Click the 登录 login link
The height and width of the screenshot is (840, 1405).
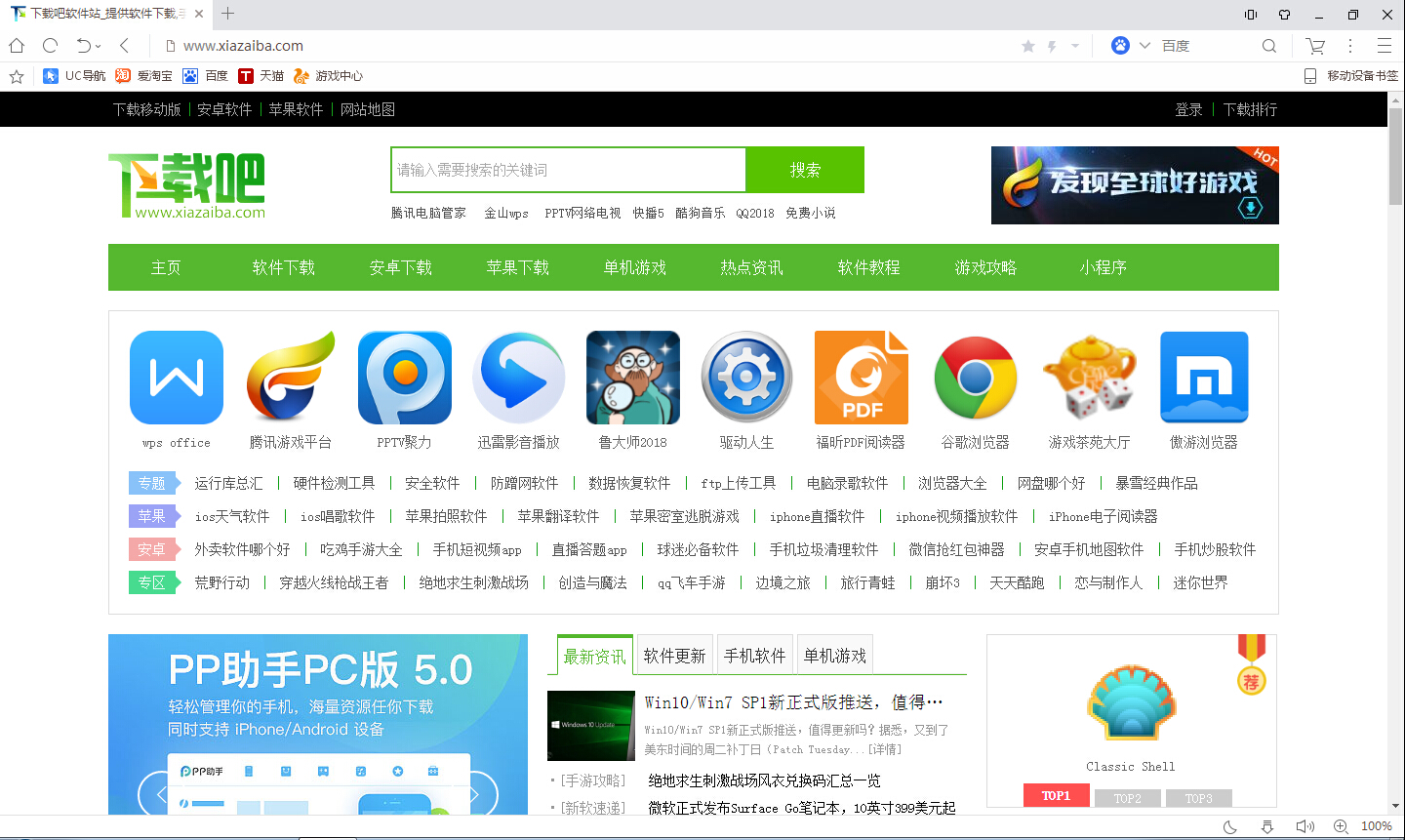(1188, 109)
